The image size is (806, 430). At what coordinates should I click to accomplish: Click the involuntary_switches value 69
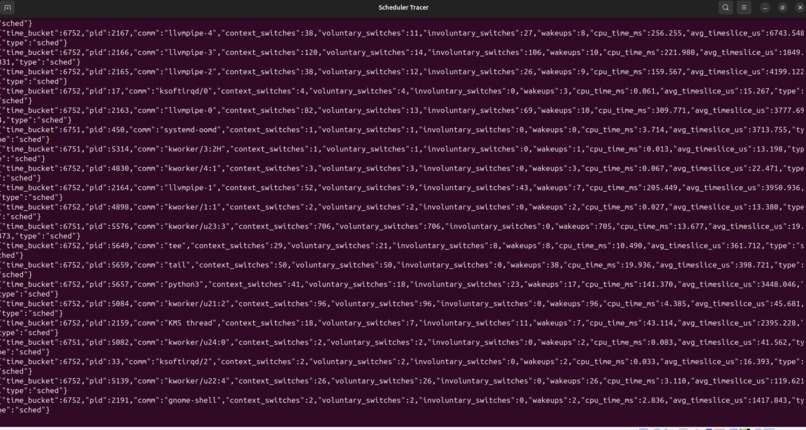click(x=528, y=110)
